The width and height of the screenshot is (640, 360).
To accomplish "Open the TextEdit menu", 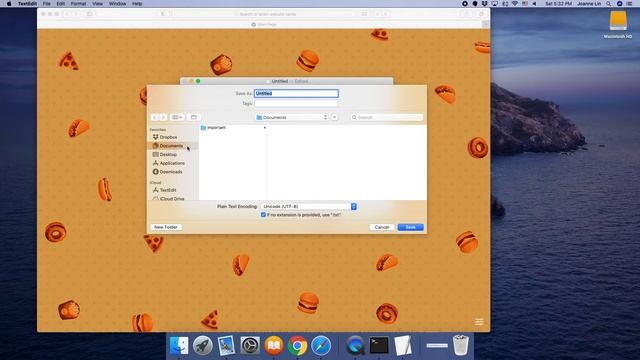I will [27, 4].
